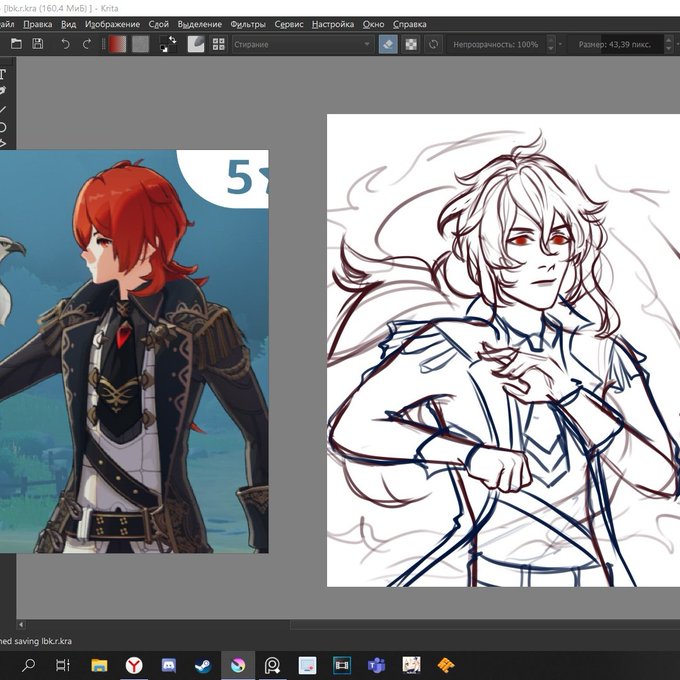This screenshot has height=680, width=680.
Task: Open the Правка menu
Action: point(38,24)
